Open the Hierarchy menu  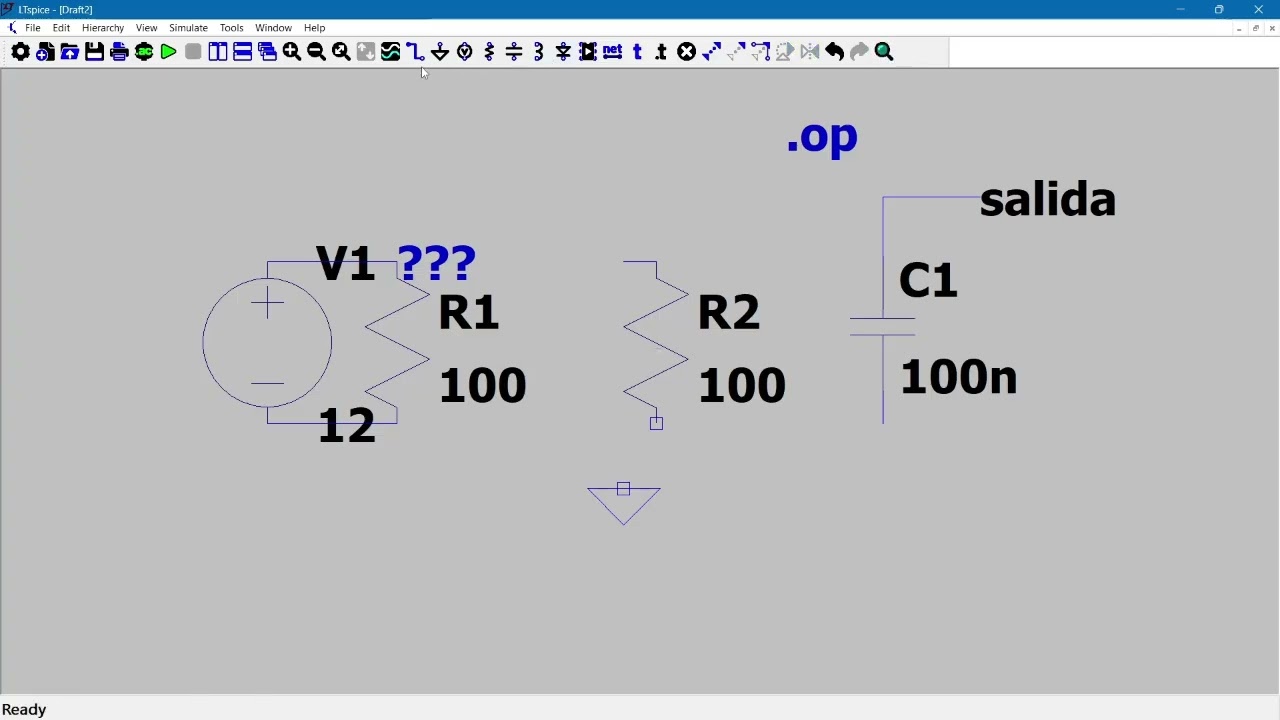103,28
